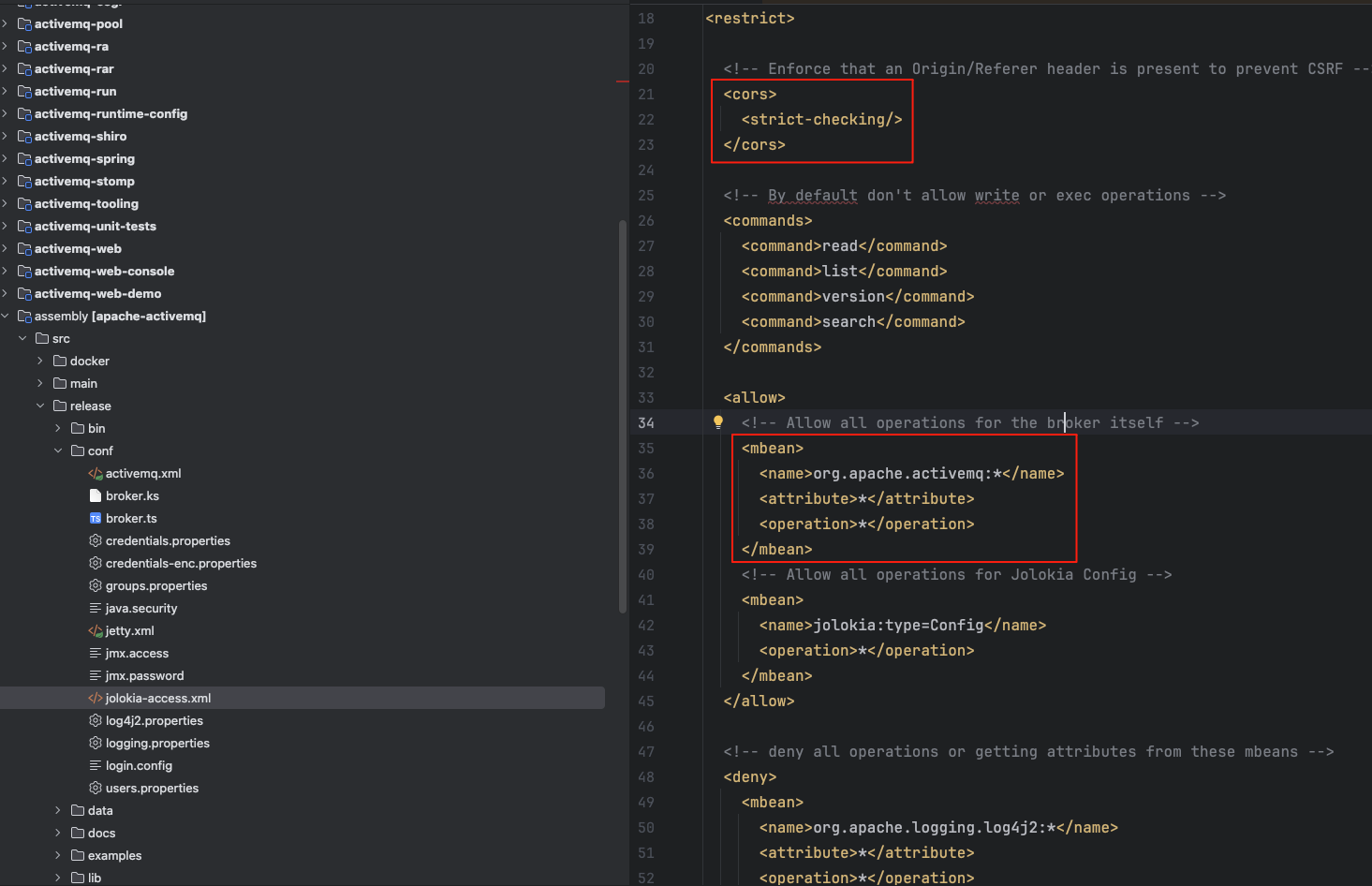Open log4j2.properties file
This screenshot has width=1372, height=886.
[x=154, y=721]
